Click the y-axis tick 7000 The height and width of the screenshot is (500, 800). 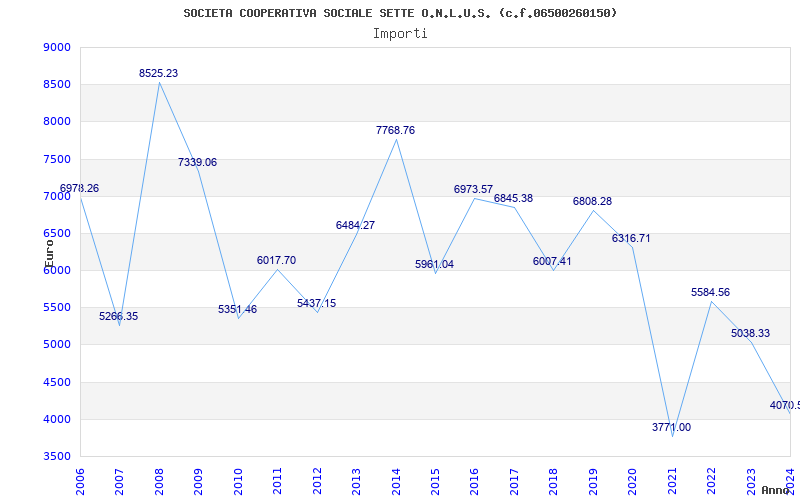tap(56, 196)
